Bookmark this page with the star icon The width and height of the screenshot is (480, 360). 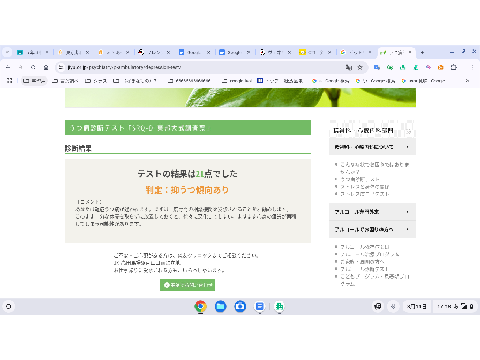pyautogui.click(x=360, y=67)
